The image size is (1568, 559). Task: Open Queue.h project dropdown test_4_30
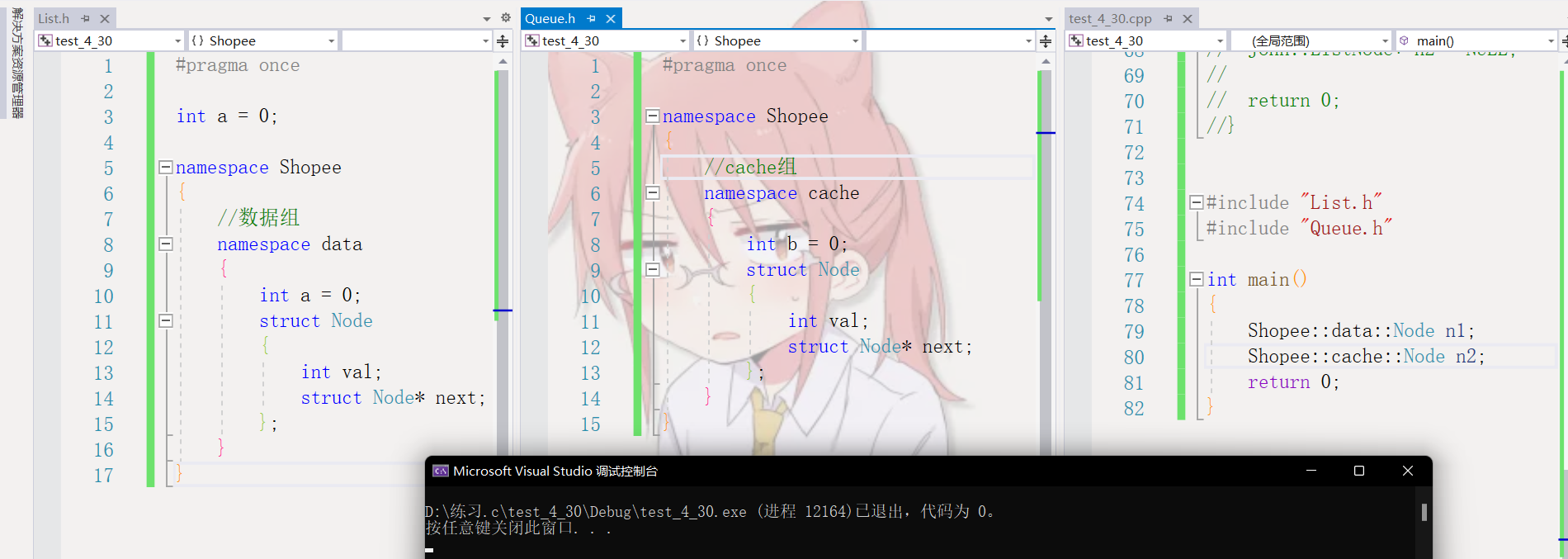[x=606, y=40]
